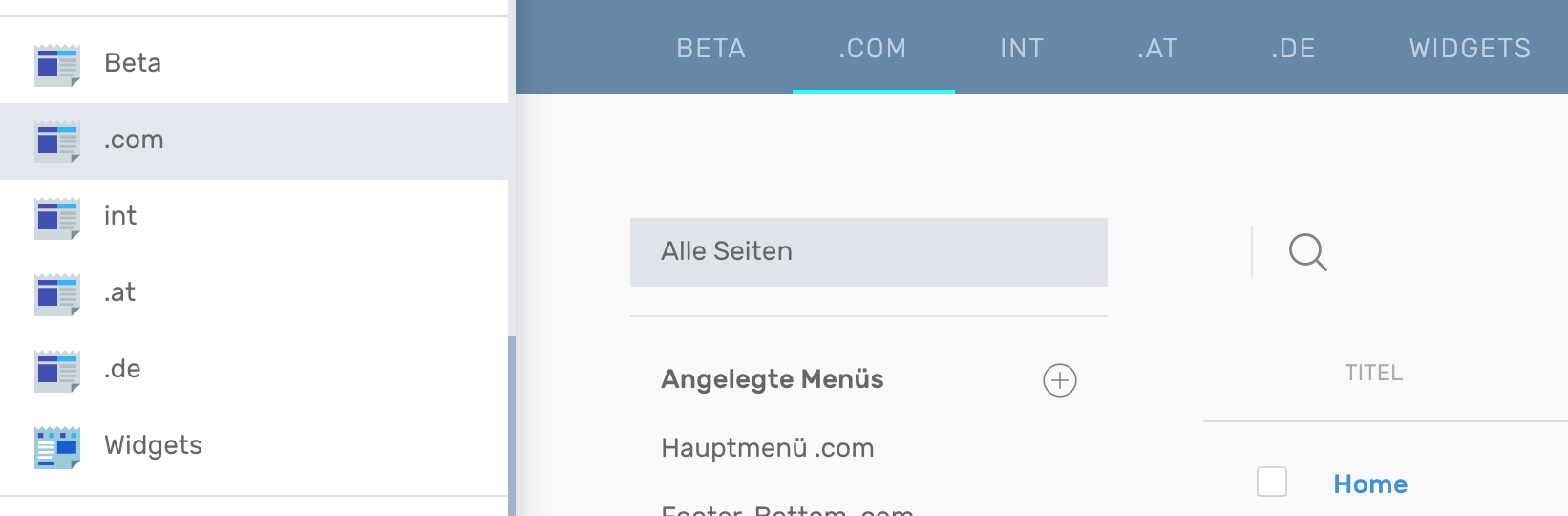The height and width of the screenshot is (516, 1568).
Task: Add a new menu with plus icon
Action: [x=1059, y=380]
